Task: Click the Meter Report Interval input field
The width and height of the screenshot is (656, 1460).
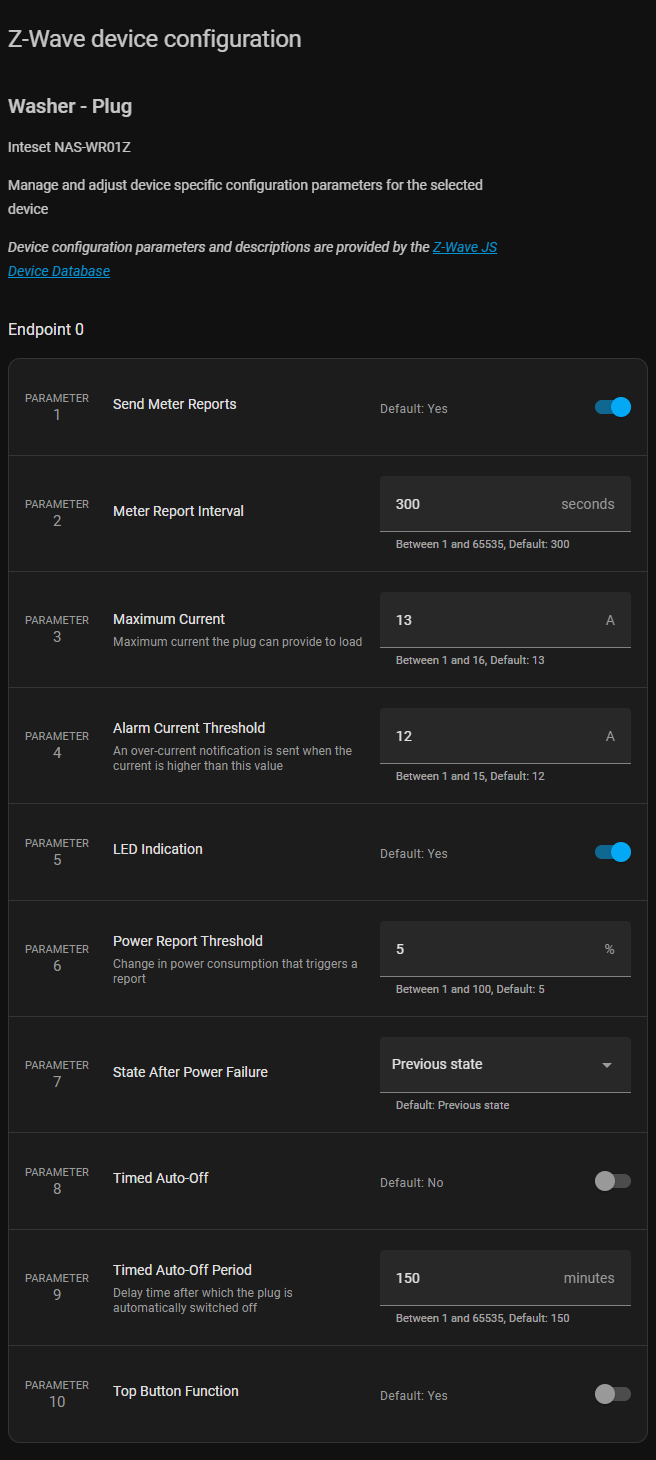Action: coord(470,504)
